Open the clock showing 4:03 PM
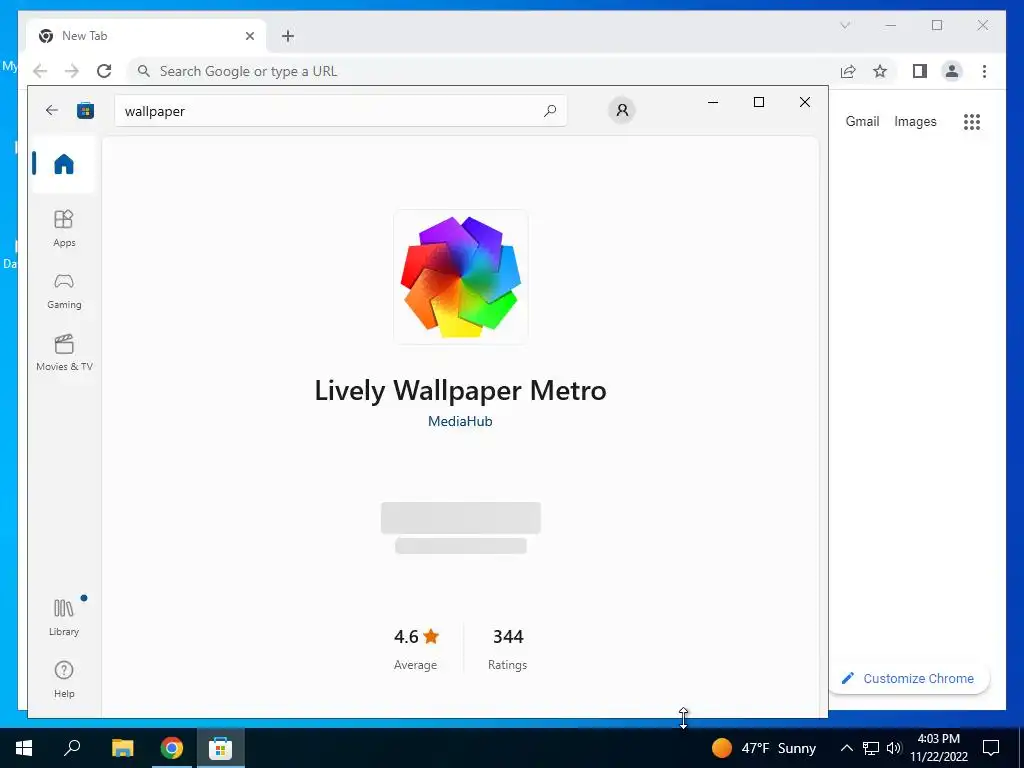This screenshot has width=1024, height=768. [x=939, y=748]
